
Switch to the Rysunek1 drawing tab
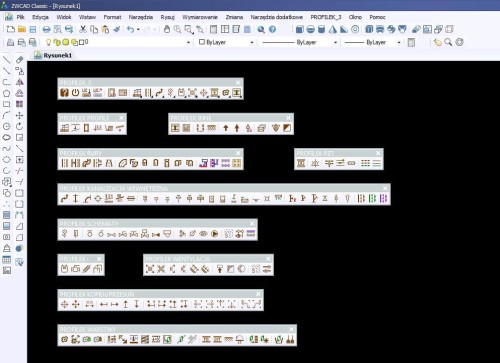[54, 55]
